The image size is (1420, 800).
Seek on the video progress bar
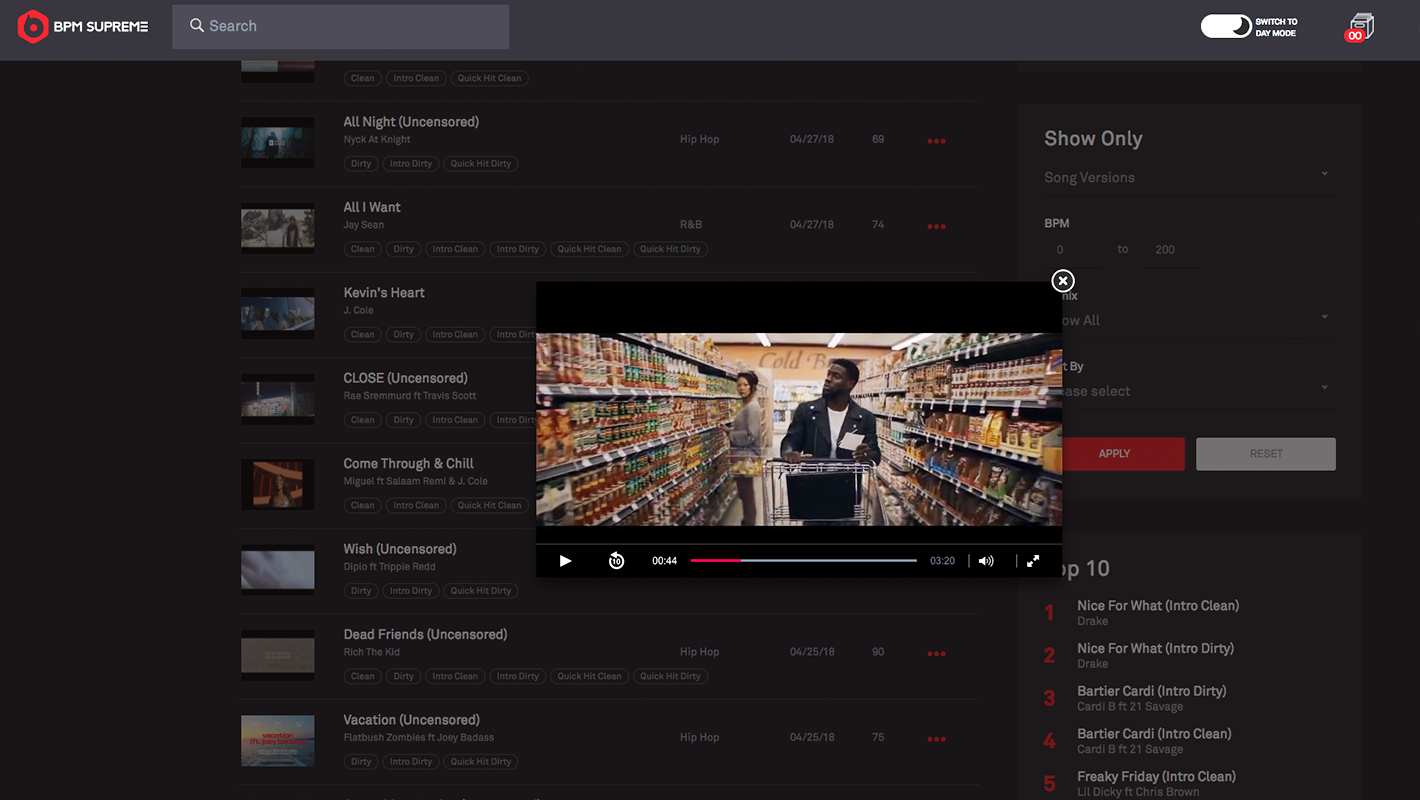803,561
